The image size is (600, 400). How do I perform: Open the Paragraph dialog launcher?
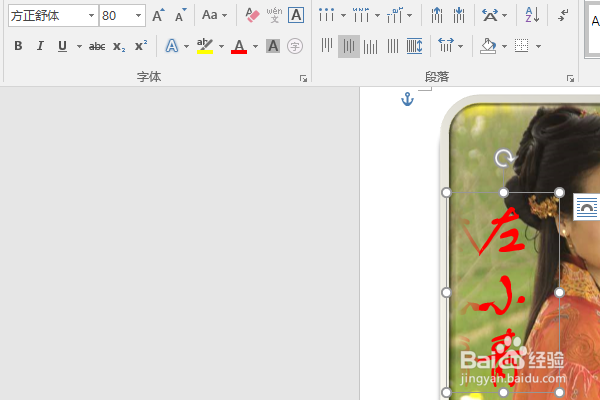pyautogui.click(x=570, y=78)
